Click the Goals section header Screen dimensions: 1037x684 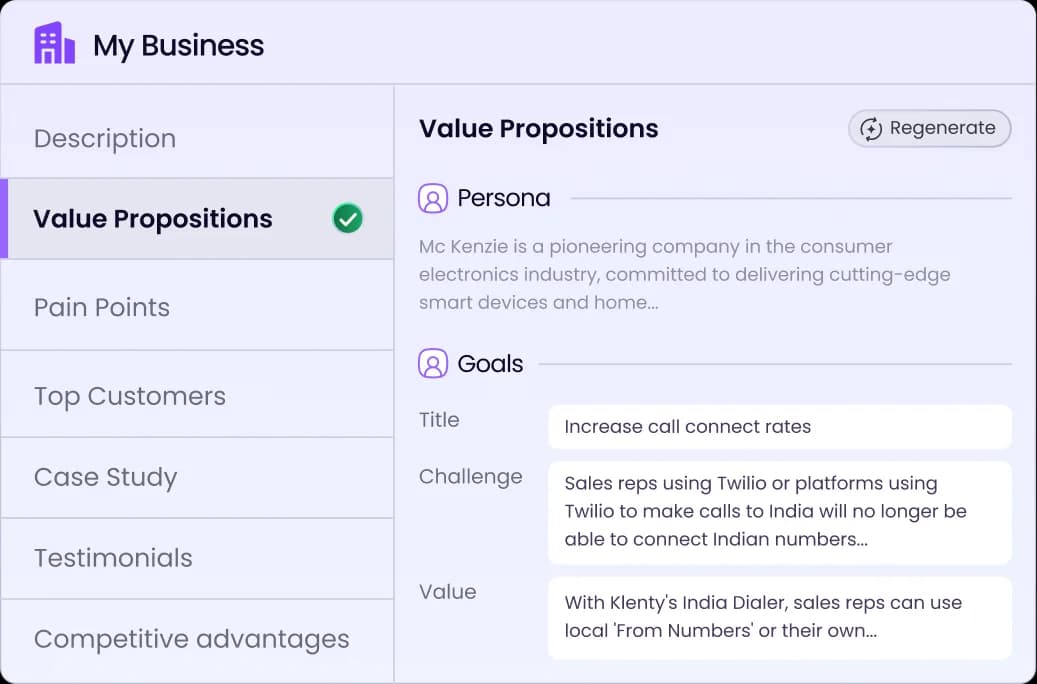490,363
